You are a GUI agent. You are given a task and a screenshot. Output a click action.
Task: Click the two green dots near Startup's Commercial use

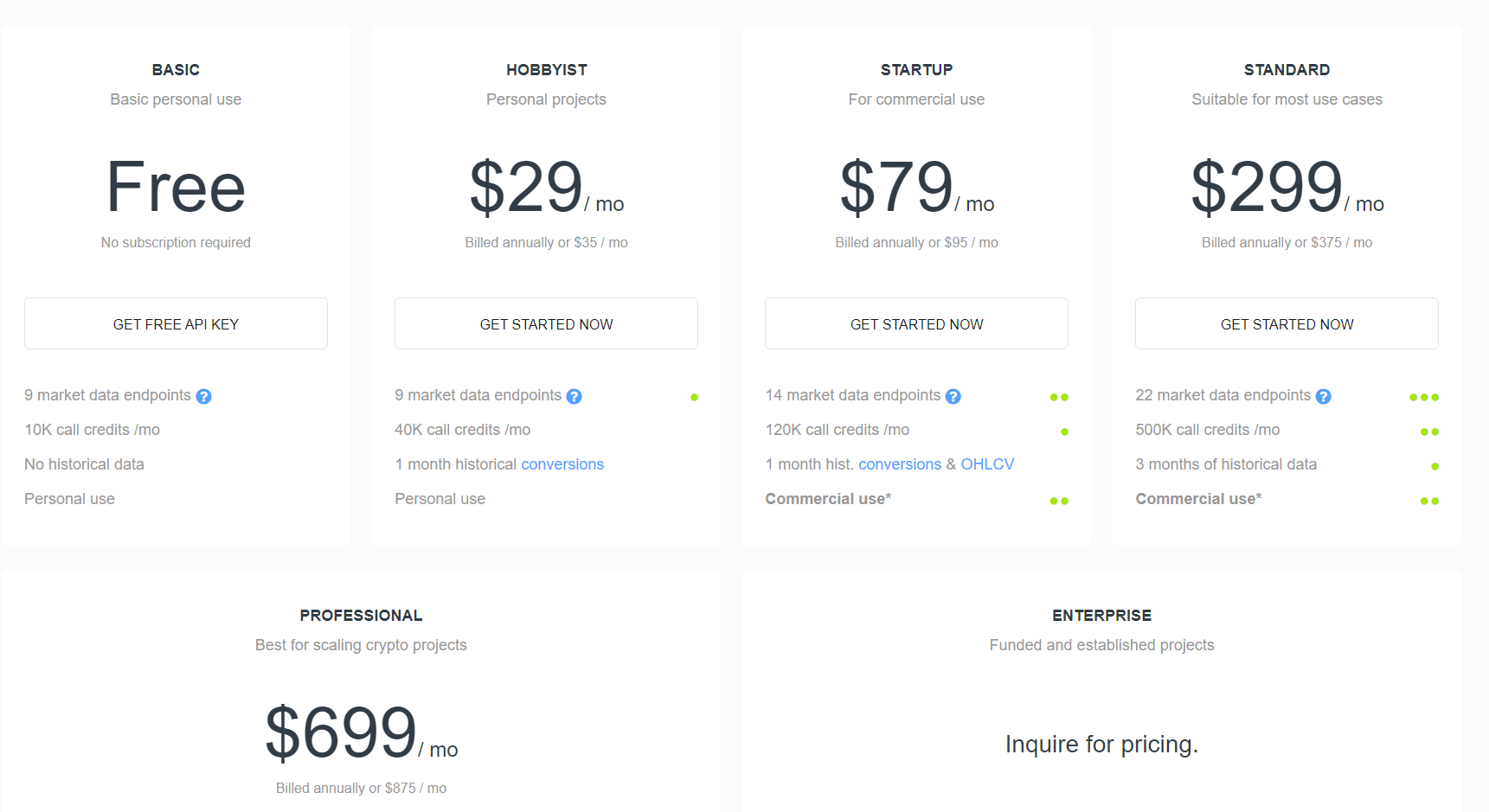coord(1059,500)
